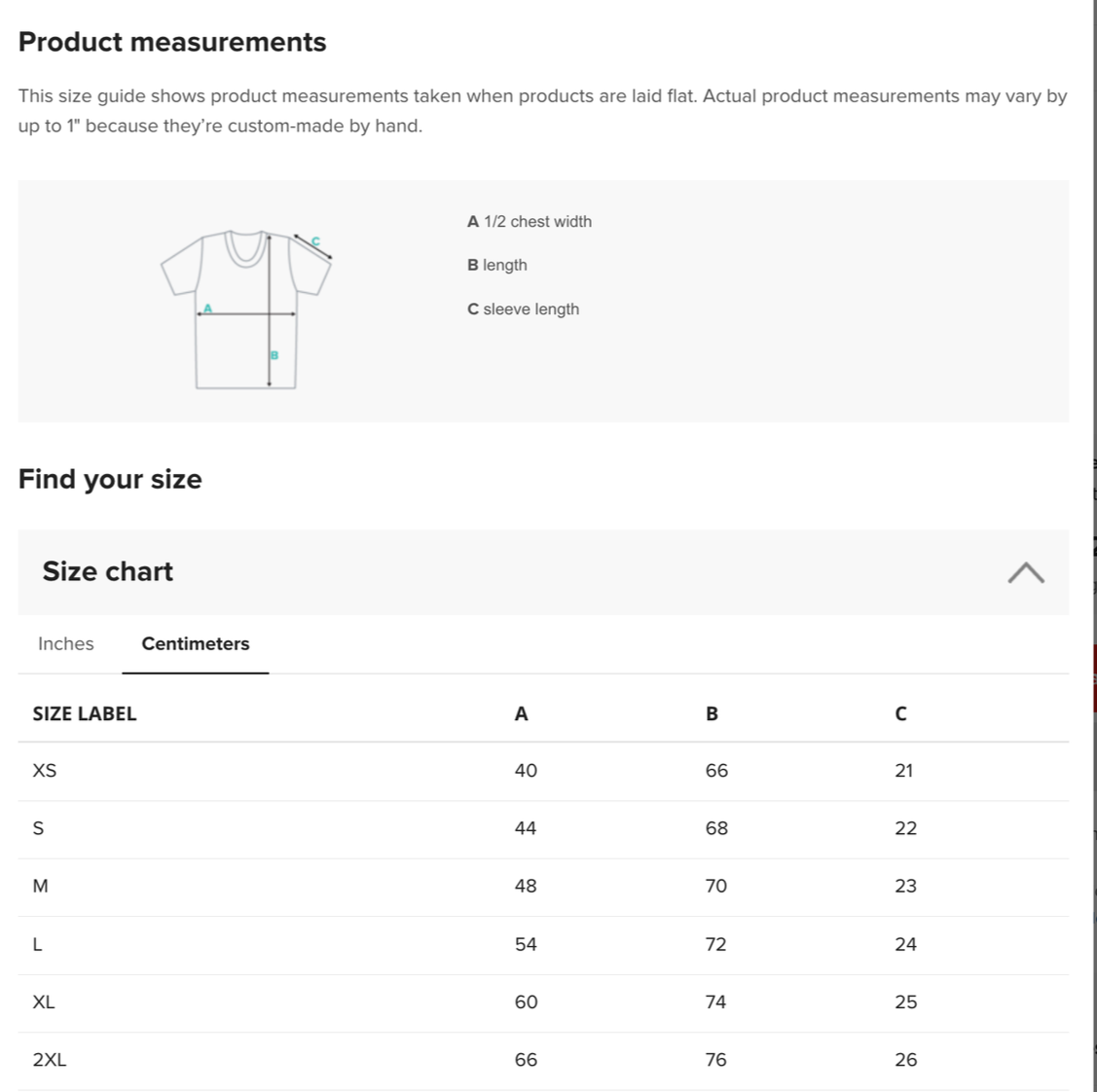Click the 'B length' legend entry
1097x1092 pixels.
[x=497, y=265]
